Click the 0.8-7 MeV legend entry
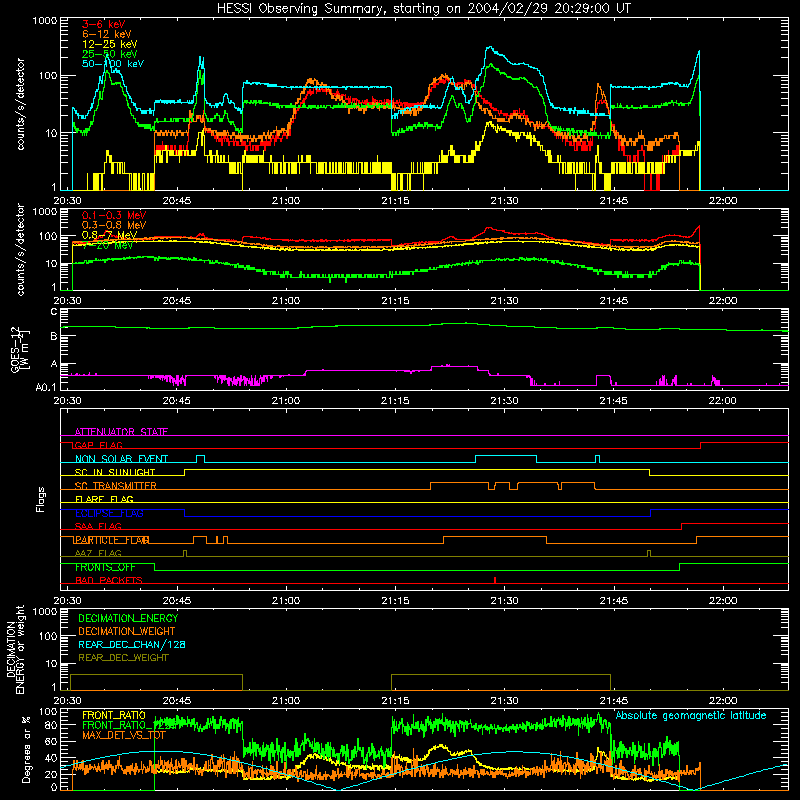 [110, 235]
